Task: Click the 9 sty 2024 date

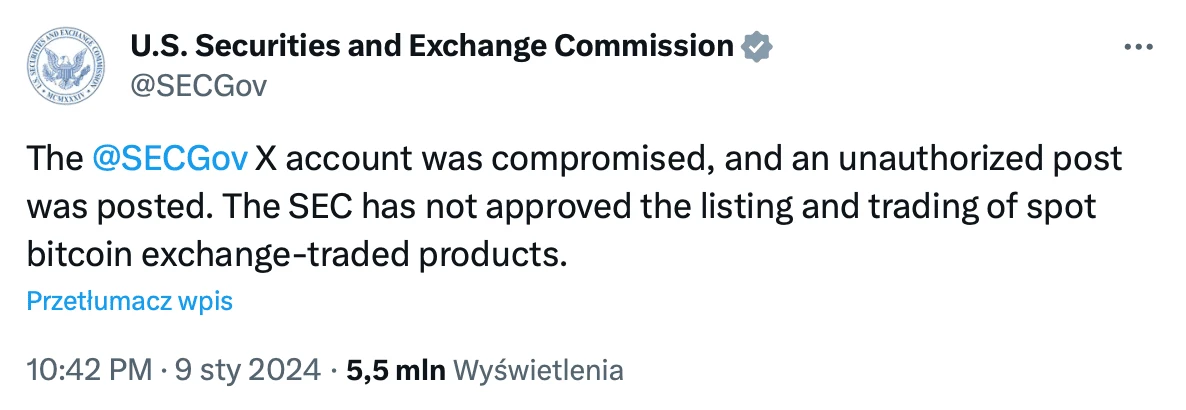Action: pos(247,370)
